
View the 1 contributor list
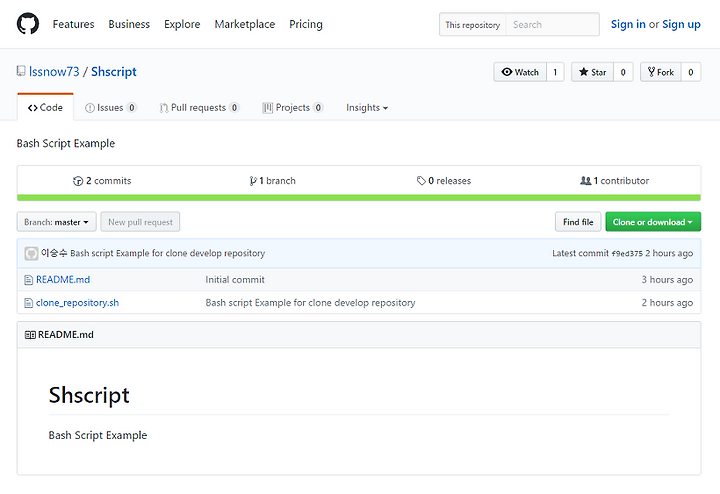[614, 180]
